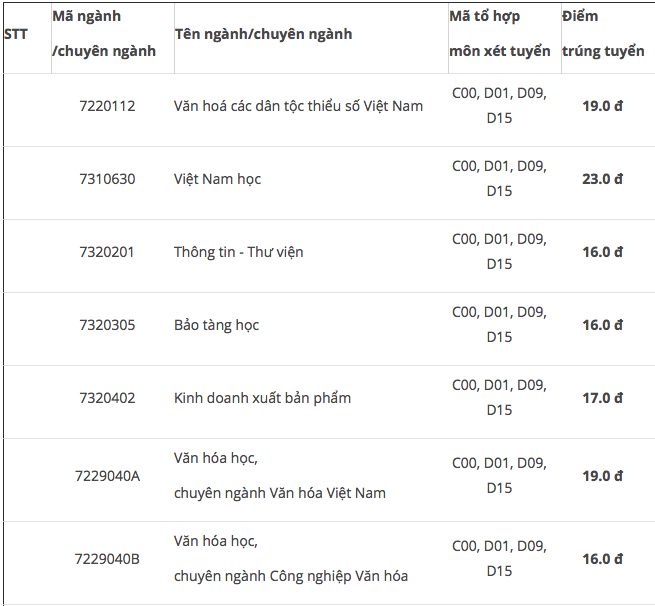The width and height of the screenshot is (655, 606).
Task: Click the 23.0 đ admission score
Action: click(602, 179)
